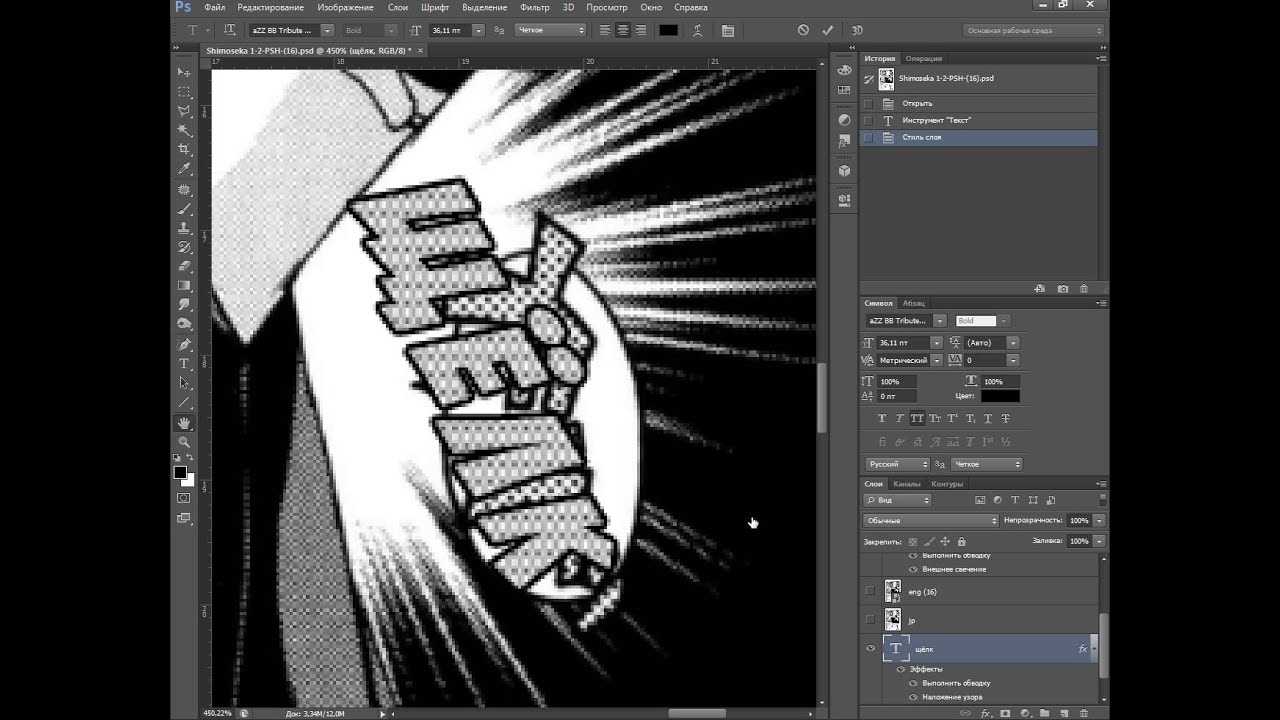Center-align text in the options bar
Image resolution: width=1280 pixels, height=720 pixels.
click(623, 30)
